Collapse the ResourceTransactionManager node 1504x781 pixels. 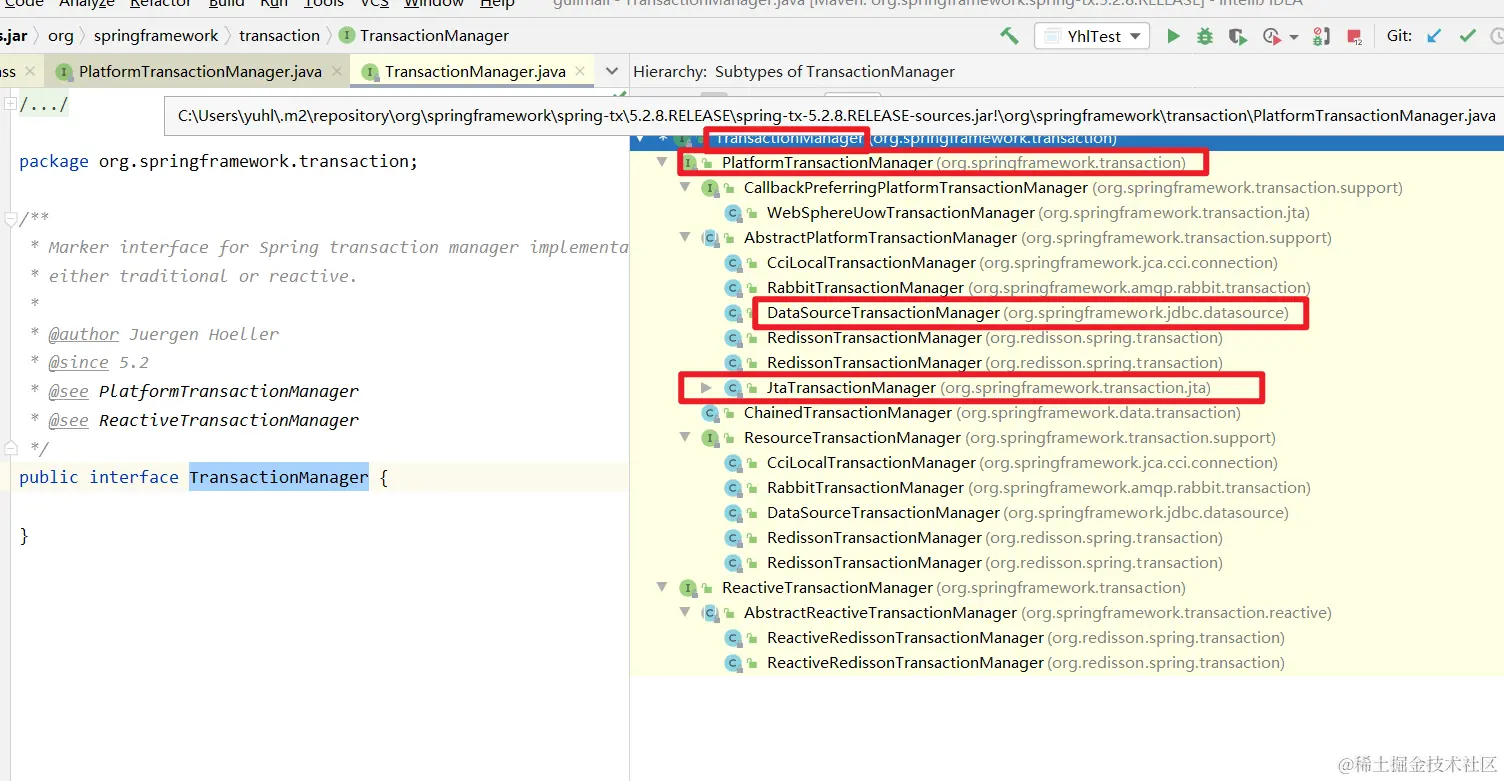click(x=684, y=438)
